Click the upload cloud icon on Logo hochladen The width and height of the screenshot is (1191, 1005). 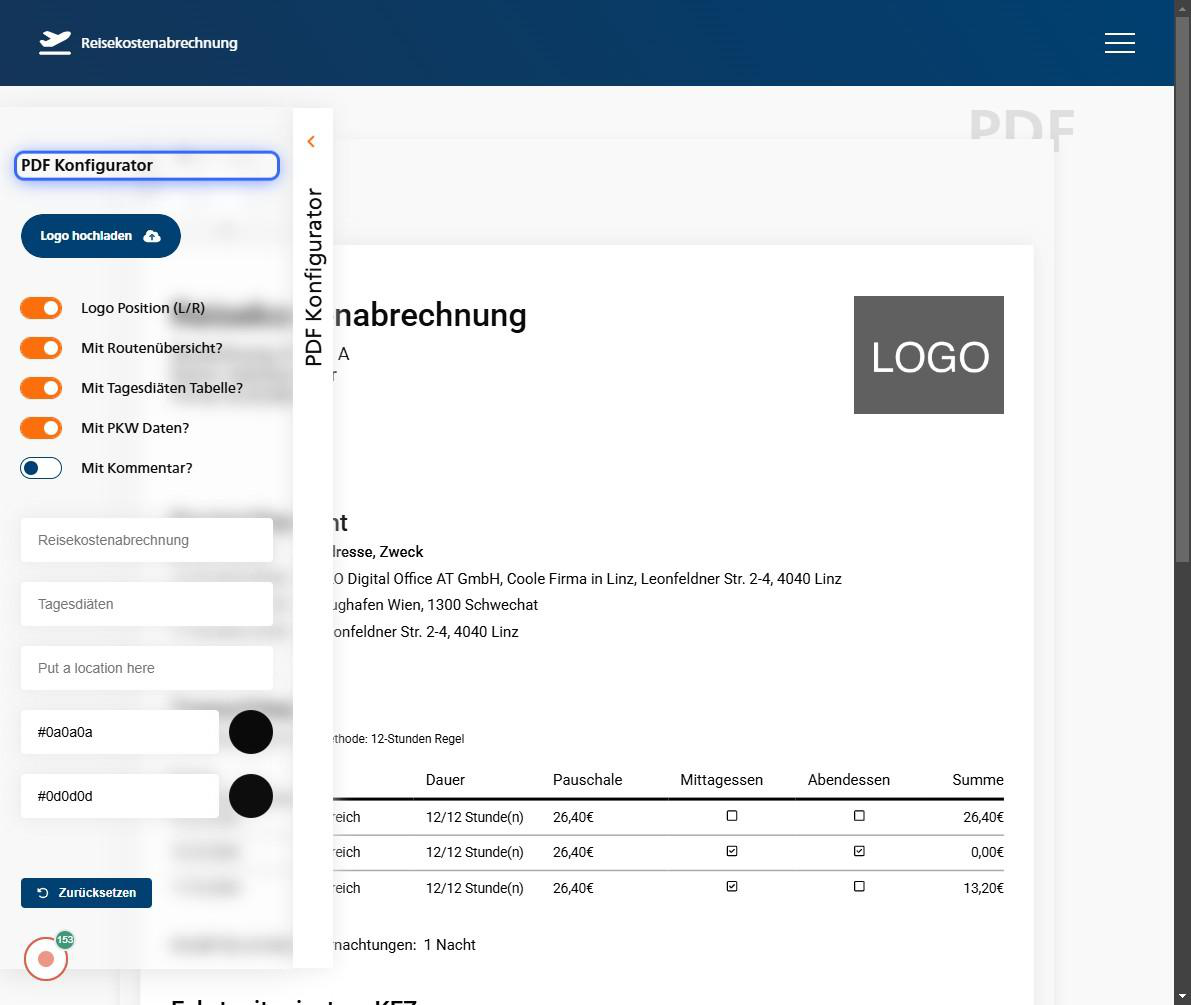[151, 236]
